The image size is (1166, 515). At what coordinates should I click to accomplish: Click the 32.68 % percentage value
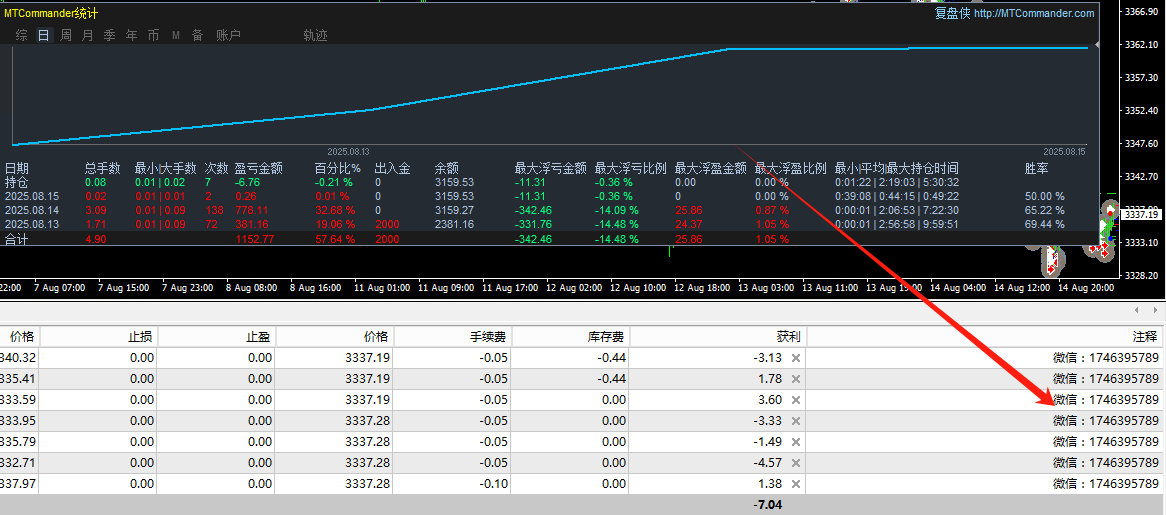tap(335, 210)
